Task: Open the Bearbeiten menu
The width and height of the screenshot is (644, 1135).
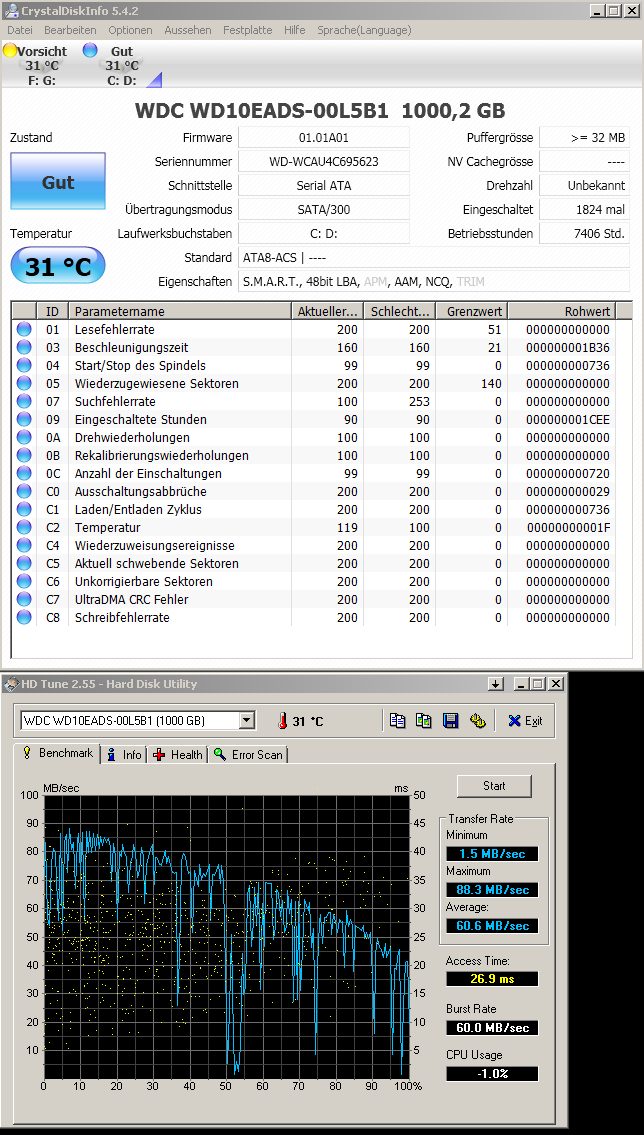Action: (x=70, y=30)
